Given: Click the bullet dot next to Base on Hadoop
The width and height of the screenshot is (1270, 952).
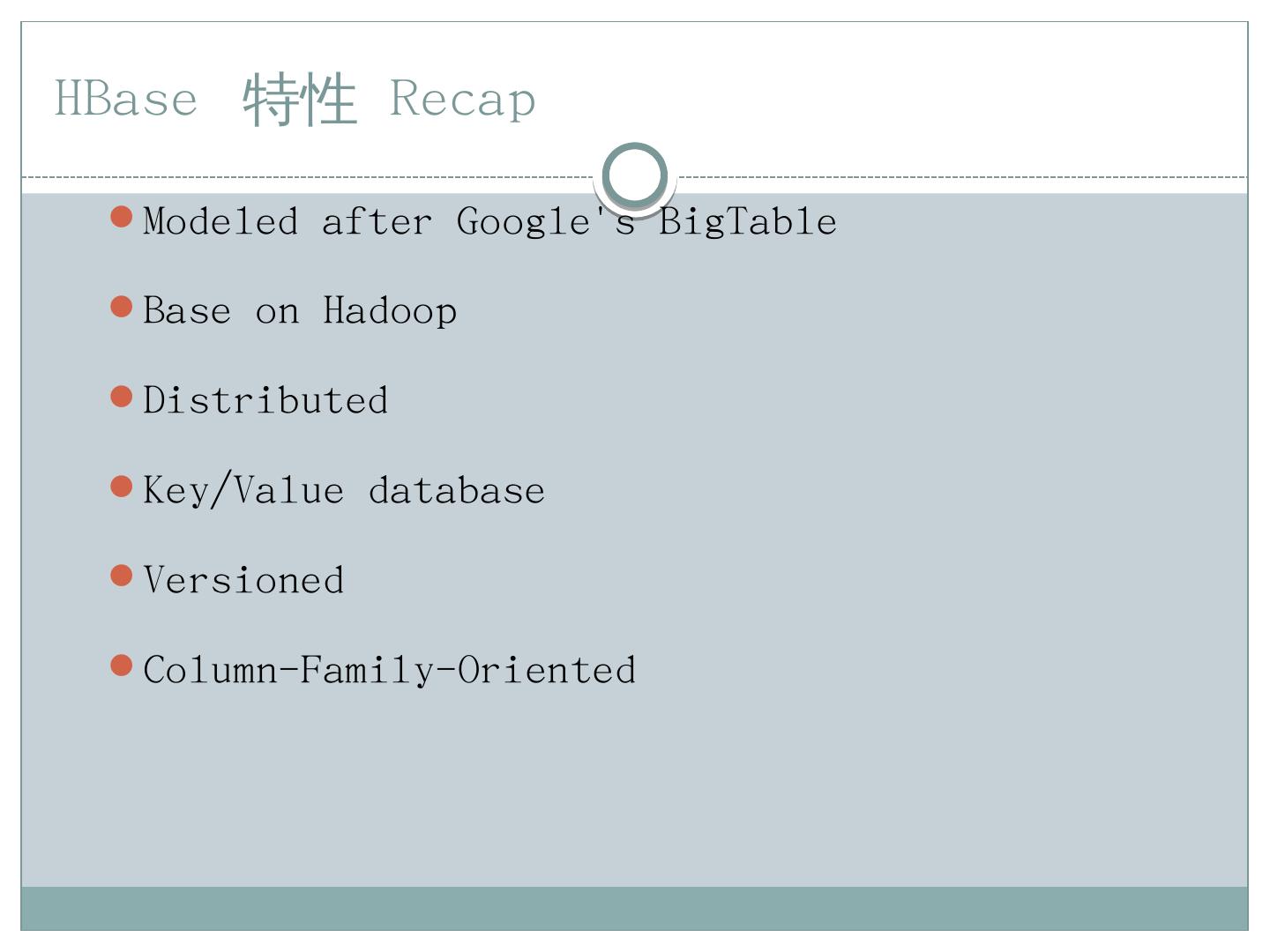Looking at the screenshot, I should click(122, 307).
